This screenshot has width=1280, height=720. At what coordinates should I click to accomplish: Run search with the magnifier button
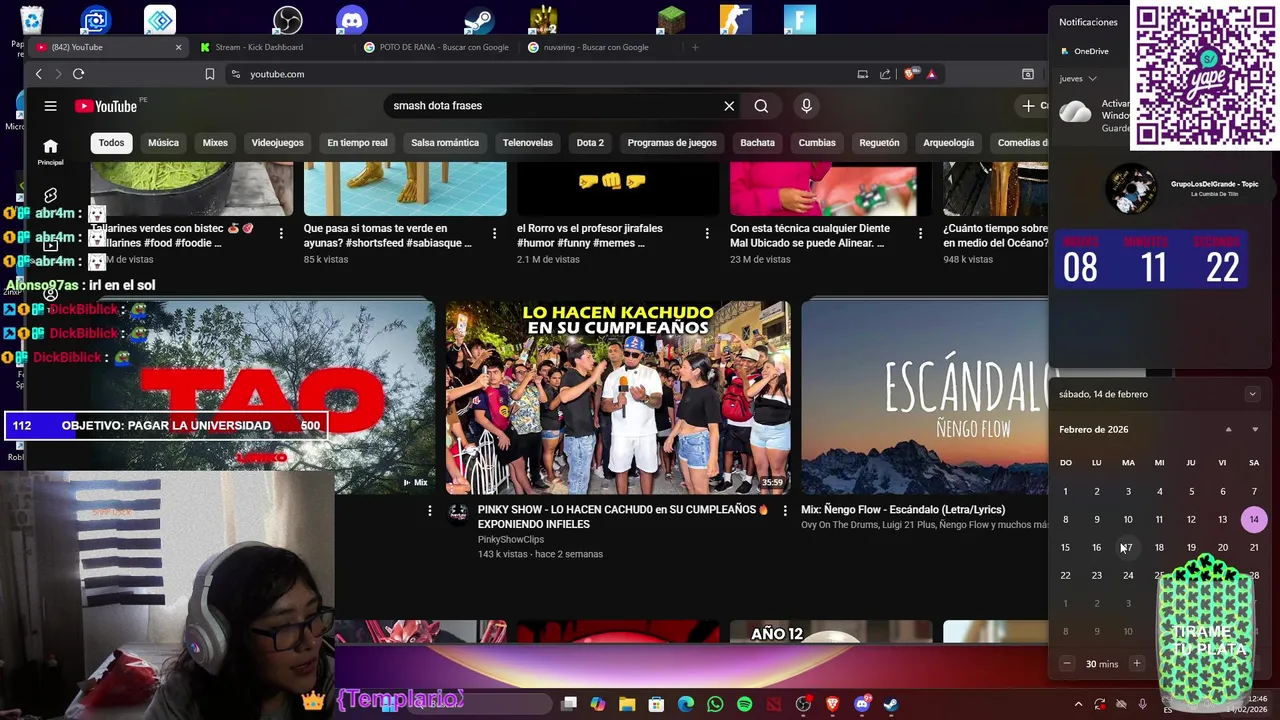[x=761, y=106]
